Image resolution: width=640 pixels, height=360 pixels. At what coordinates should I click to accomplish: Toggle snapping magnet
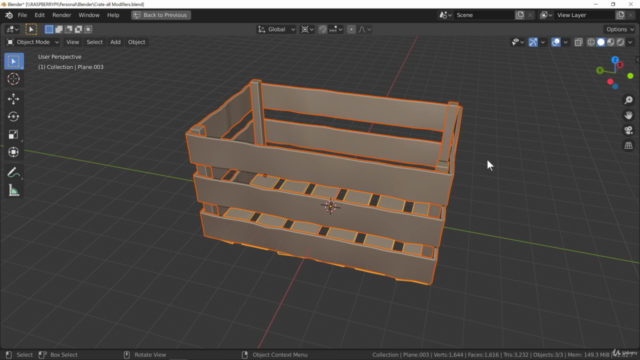[322, 29]
